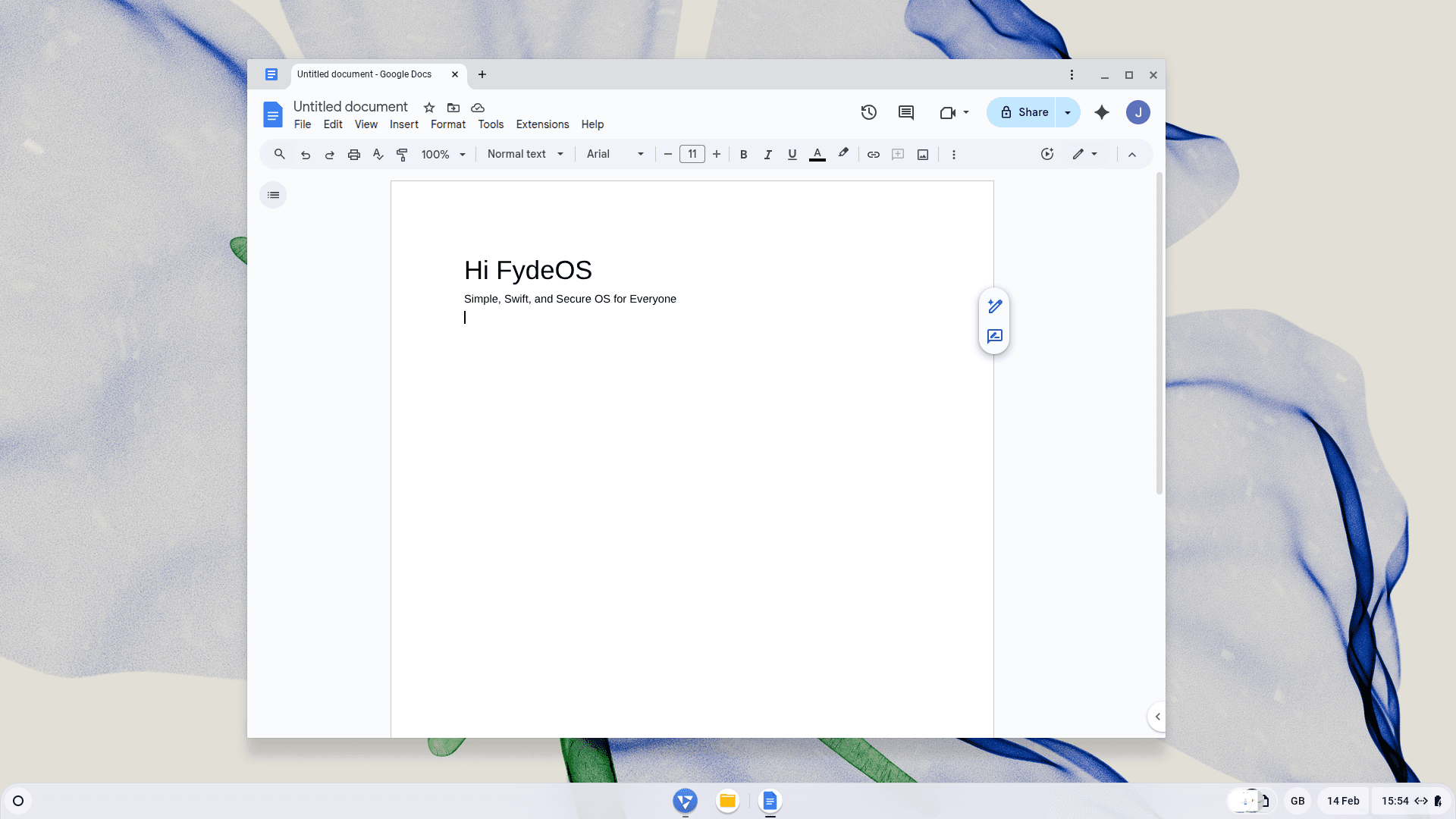Toggle underline formatting
This screenshot has height=819, width=1456.
792,154
